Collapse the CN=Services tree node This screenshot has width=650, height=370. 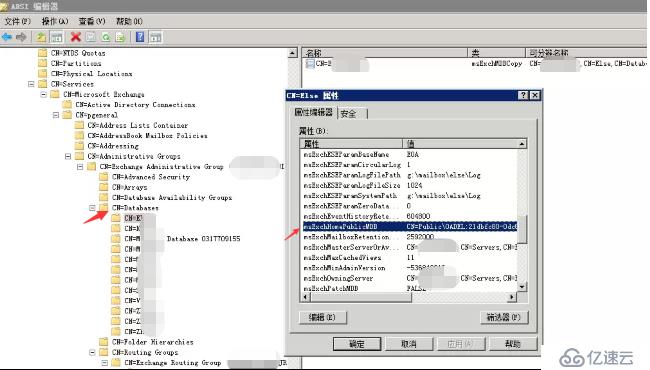coord(31,84)
